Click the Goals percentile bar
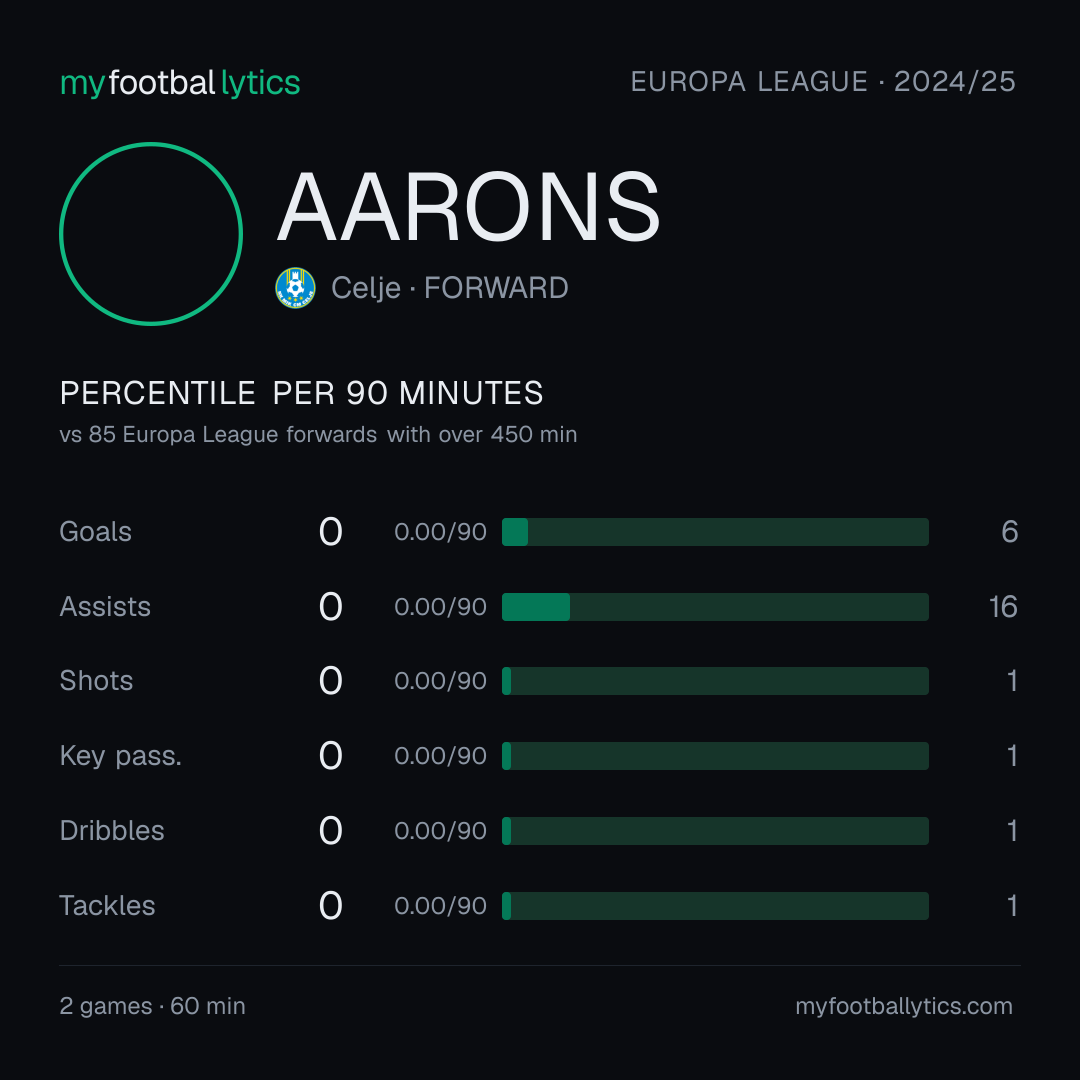Image resolution: width=1080 pixels, height=1080 pixels. pyautogui.click(x=715, y=532)
